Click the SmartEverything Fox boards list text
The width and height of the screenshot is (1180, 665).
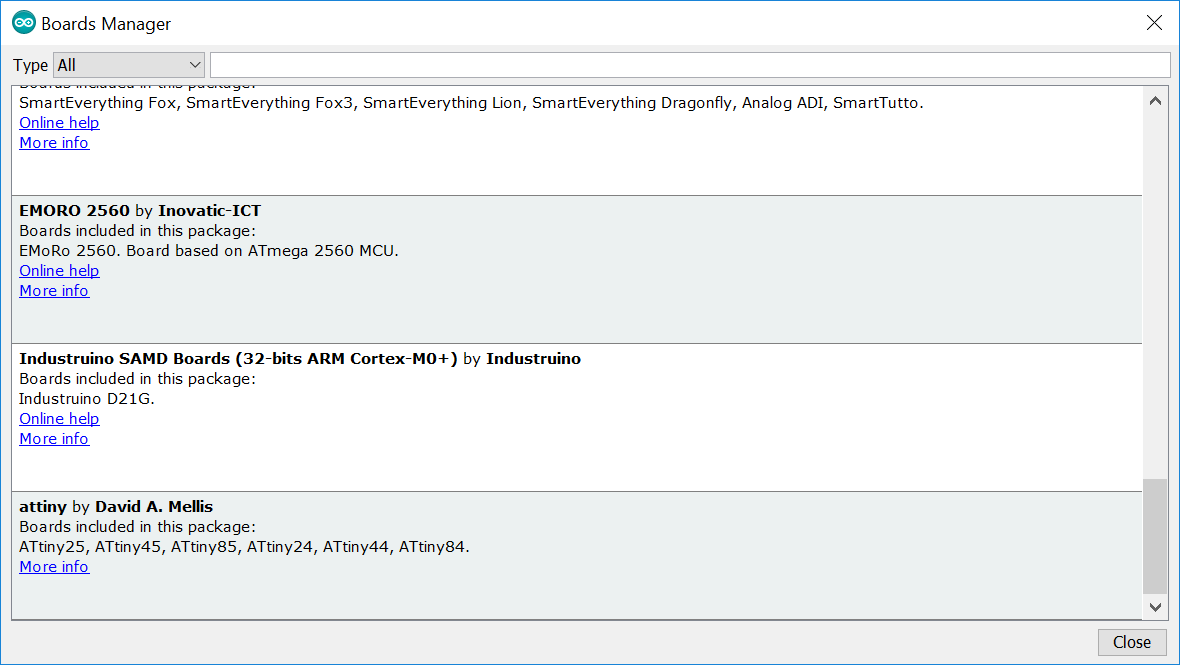[471, 103]
